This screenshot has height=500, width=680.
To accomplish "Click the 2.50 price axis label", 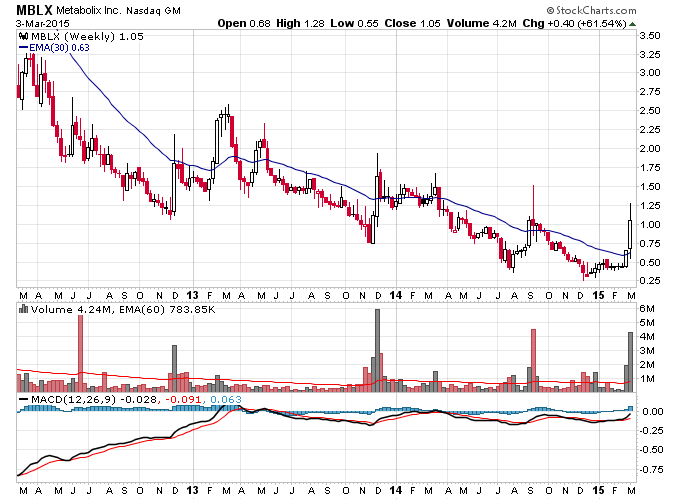I will point(650,111).
